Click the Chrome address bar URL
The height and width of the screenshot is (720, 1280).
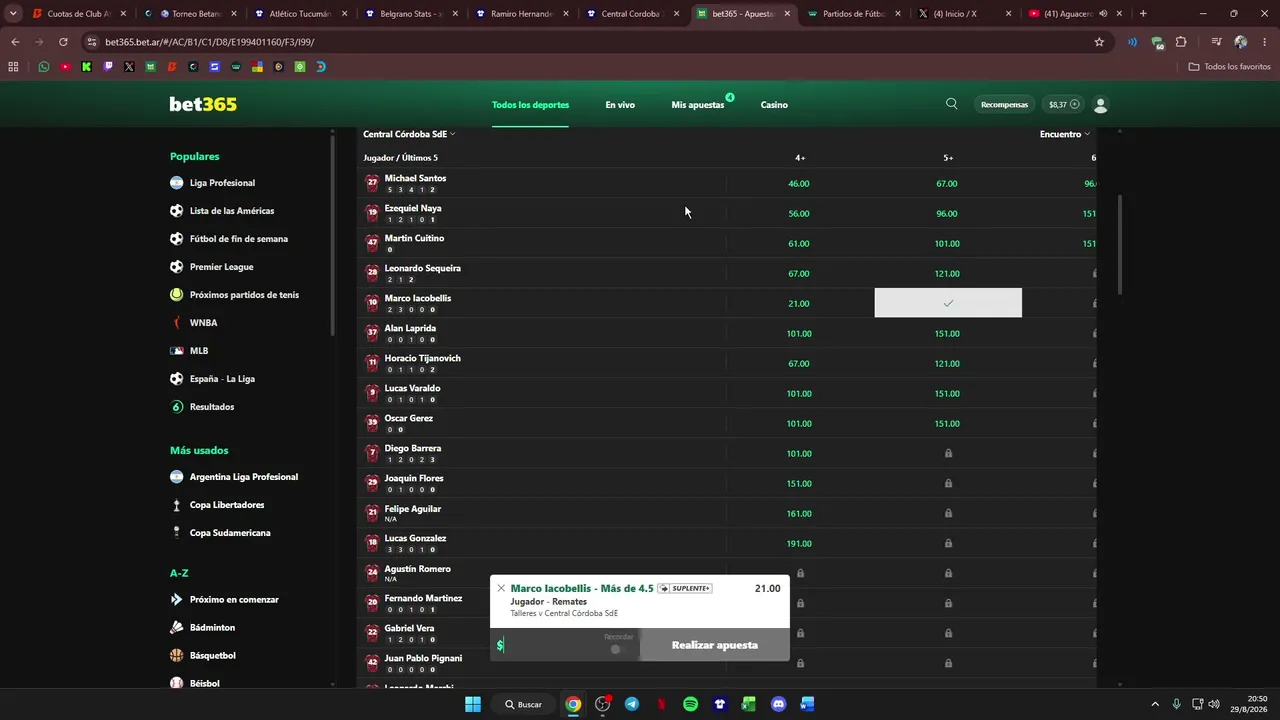[x=210, y=42]
